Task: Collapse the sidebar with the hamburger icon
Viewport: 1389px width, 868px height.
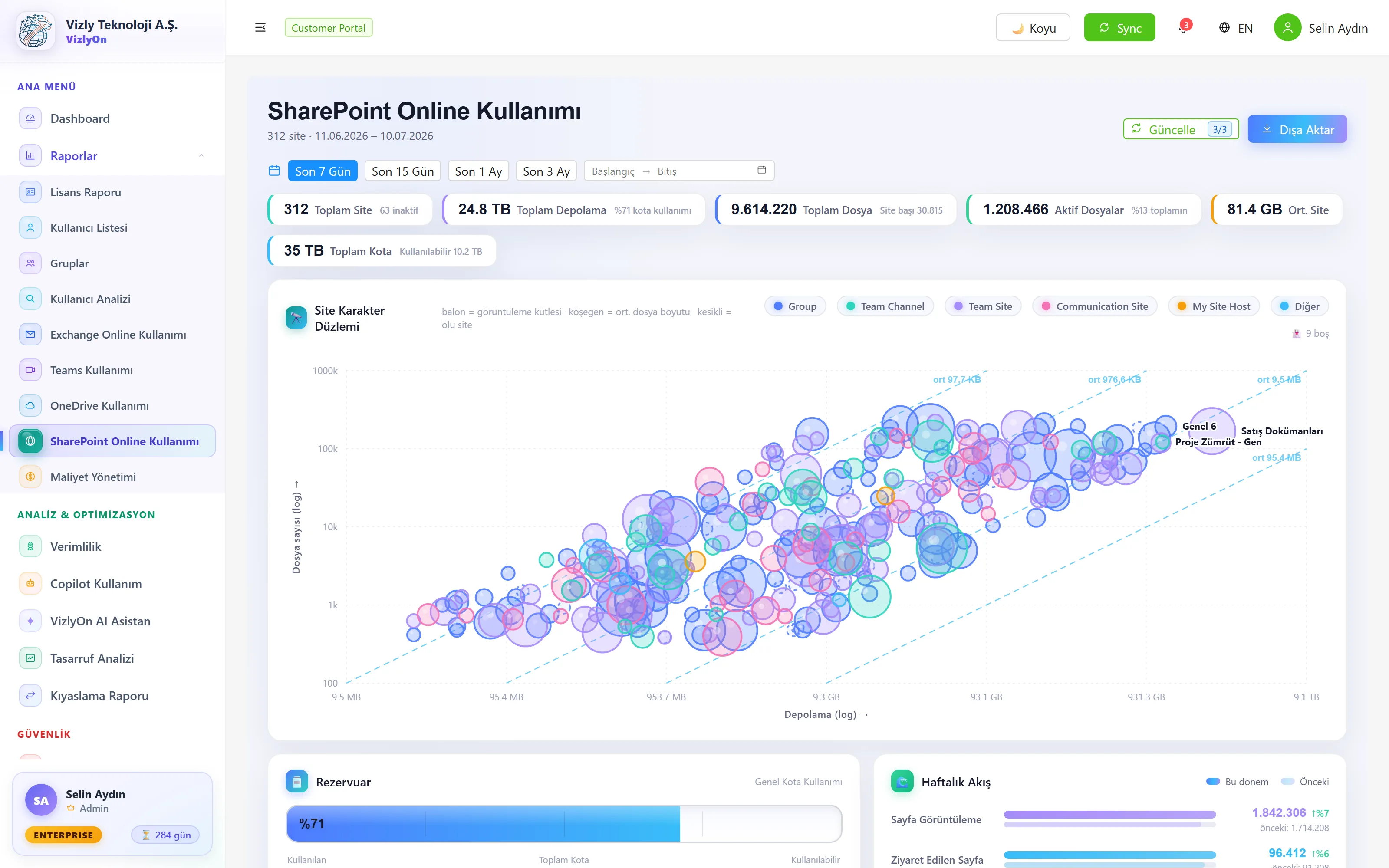Action: [x=260, y=27]
